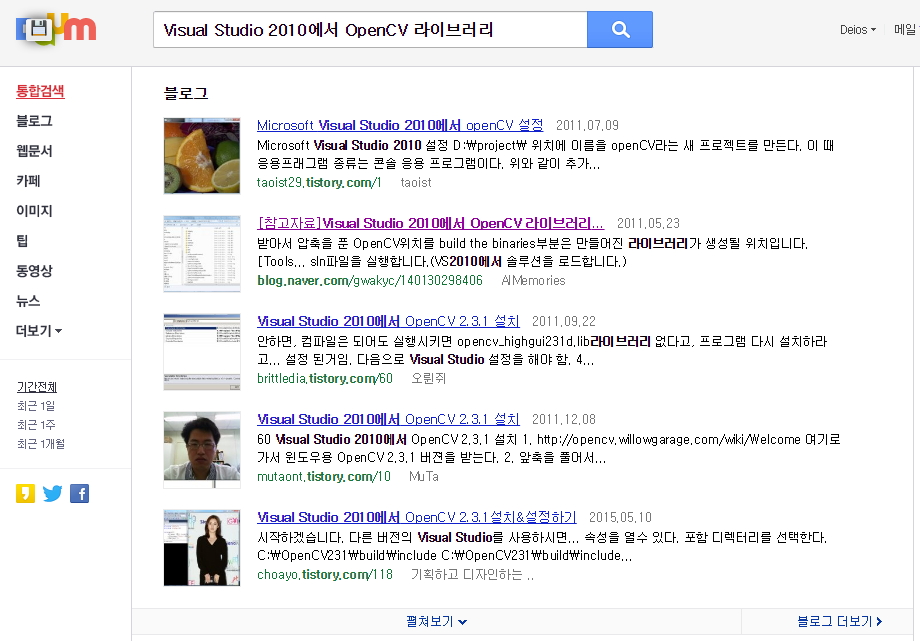
Task: Click the woman in black thumbnail
Action: pos(202,548)
